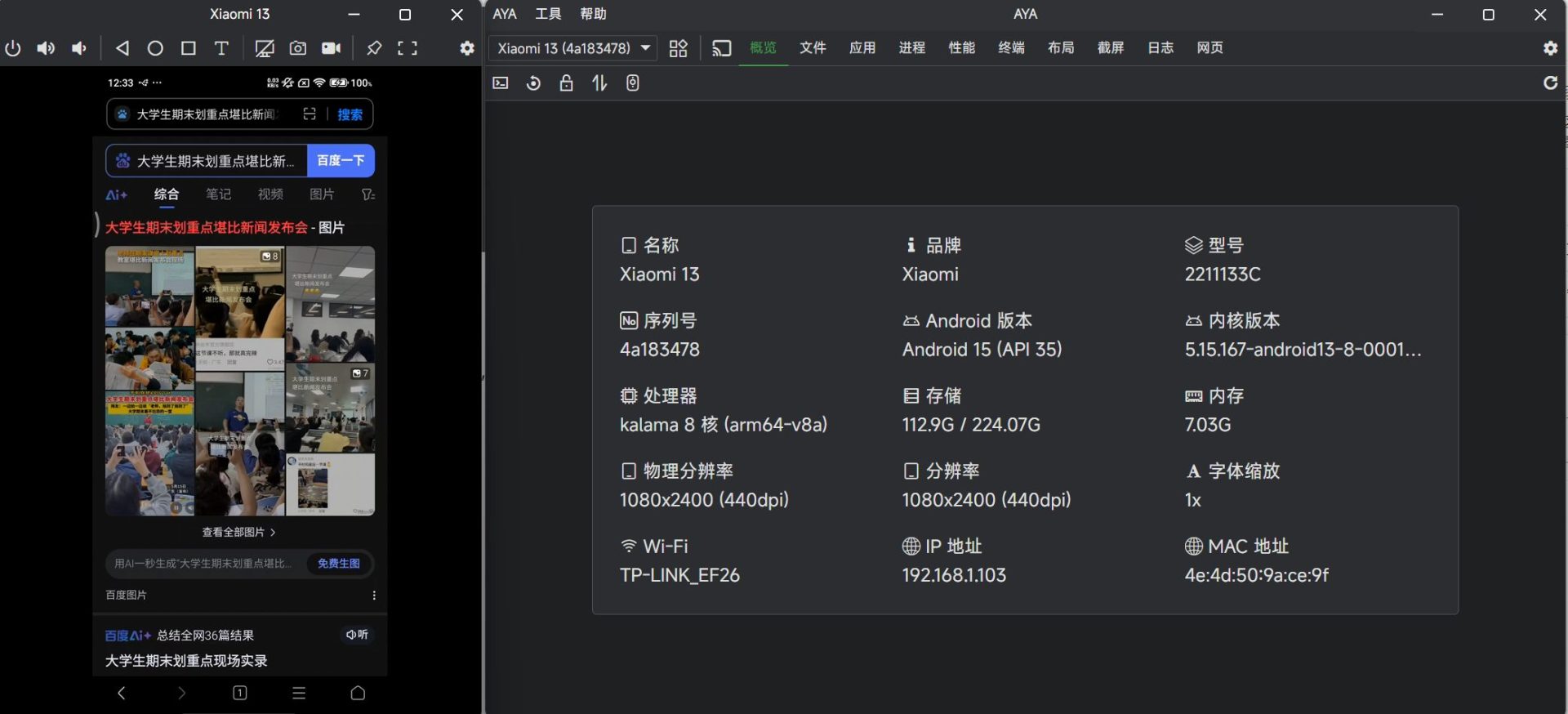Click the phone browser back arrow

point(122,693)
